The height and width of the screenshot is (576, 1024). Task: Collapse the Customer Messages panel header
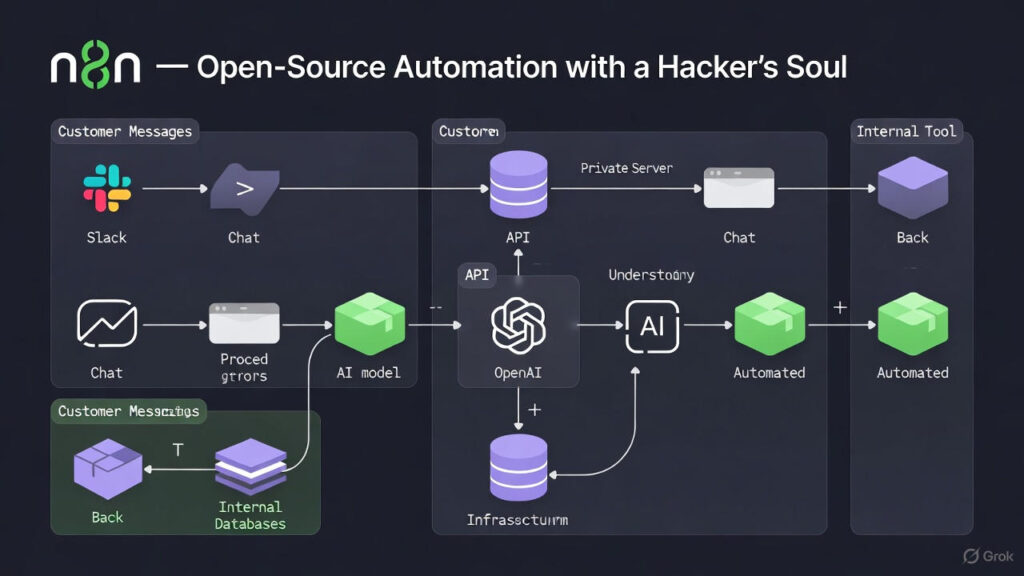[123, 131]
